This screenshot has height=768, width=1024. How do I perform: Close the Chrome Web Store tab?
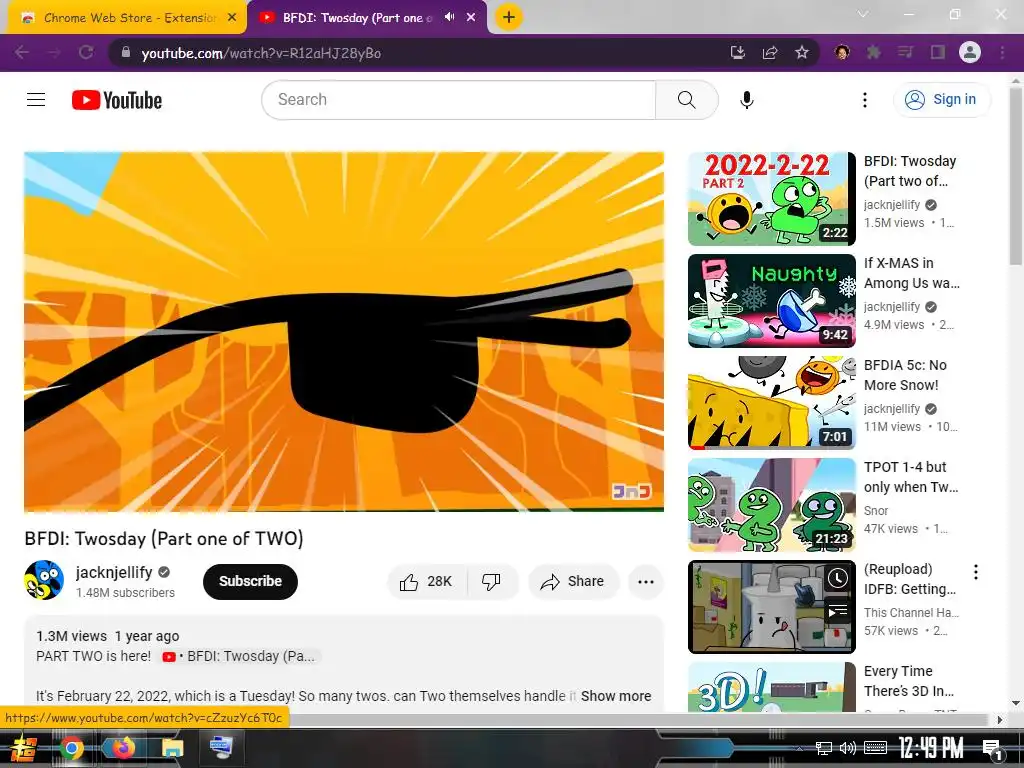click(232, 18)
